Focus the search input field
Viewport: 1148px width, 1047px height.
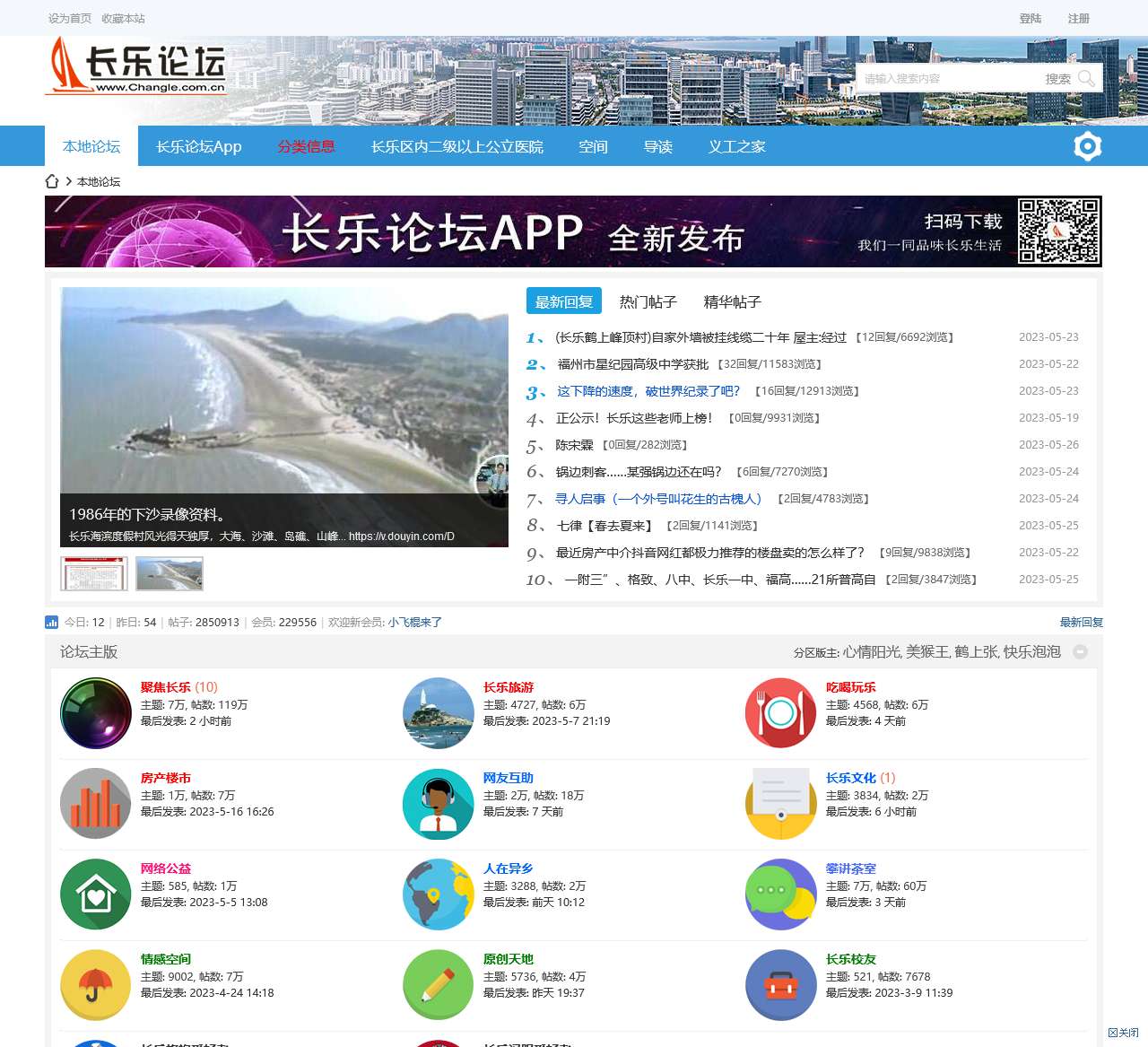pos(946,79)
